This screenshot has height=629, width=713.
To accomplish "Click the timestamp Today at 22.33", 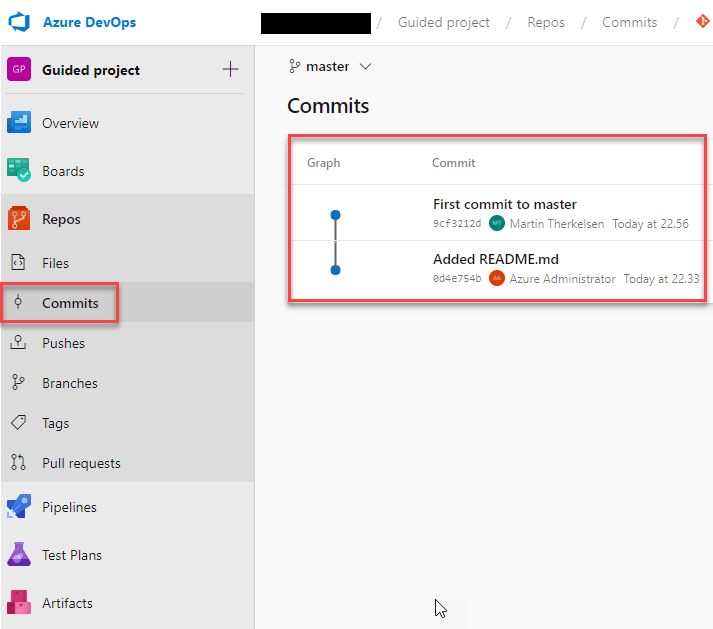I will 661,279.
